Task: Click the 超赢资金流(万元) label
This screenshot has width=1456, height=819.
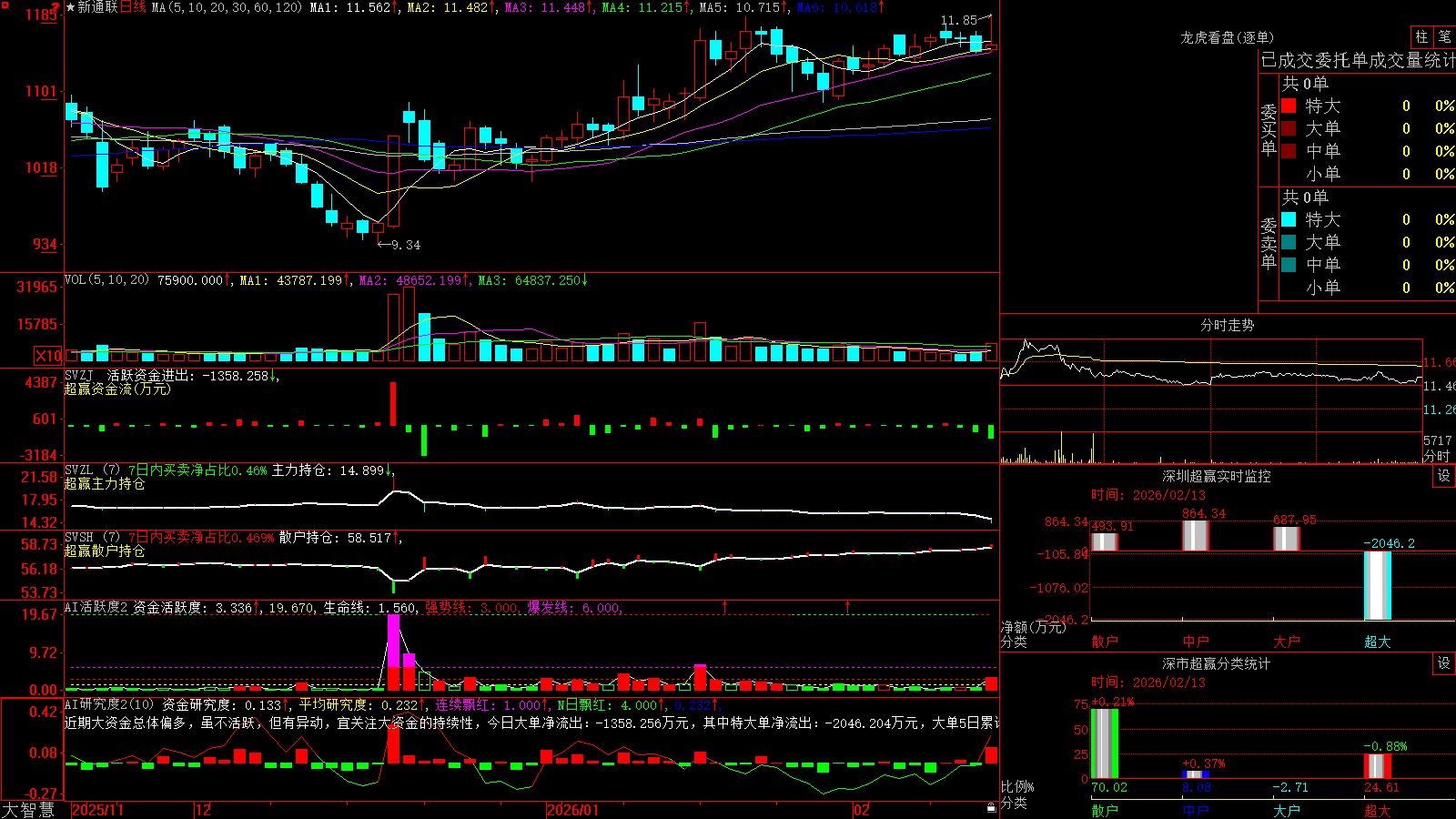Action: (117, 389)
